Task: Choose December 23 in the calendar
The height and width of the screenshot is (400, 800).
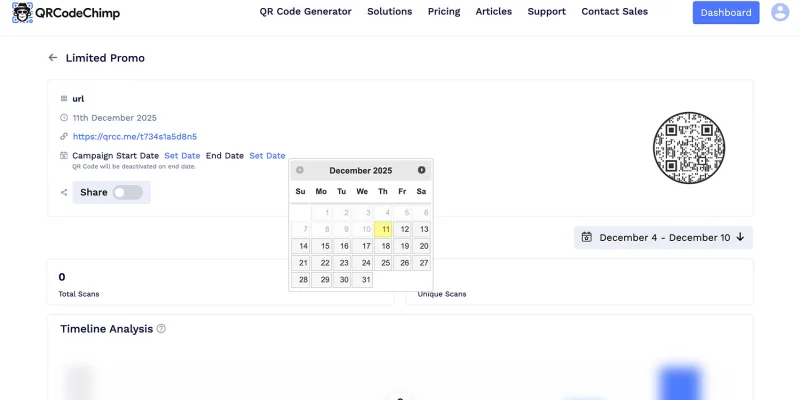Action: pyautogui.click(x=342, y=263)
